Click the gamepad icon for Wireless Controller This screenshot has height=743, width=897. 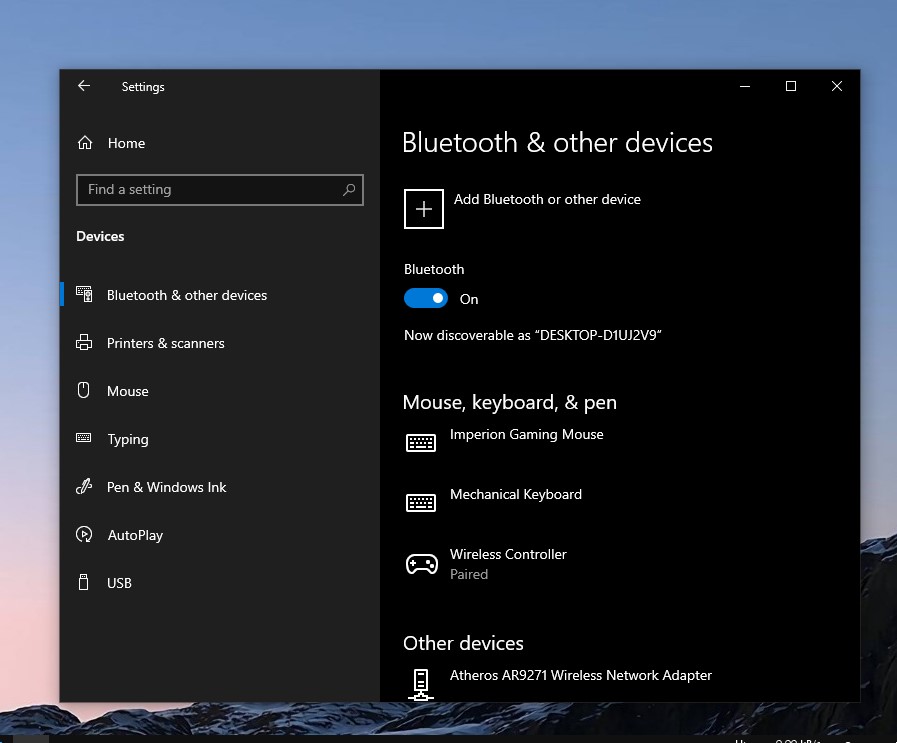(420, 563)
